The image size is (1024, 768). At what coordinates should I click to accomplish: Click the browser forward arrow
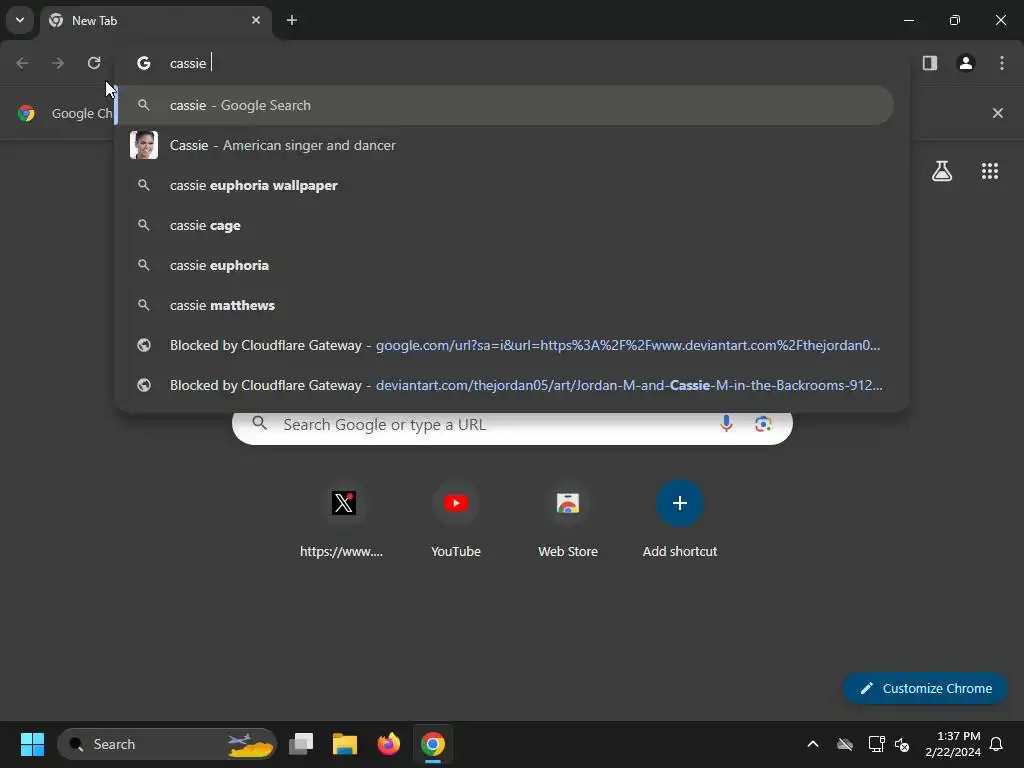point(58,63)
